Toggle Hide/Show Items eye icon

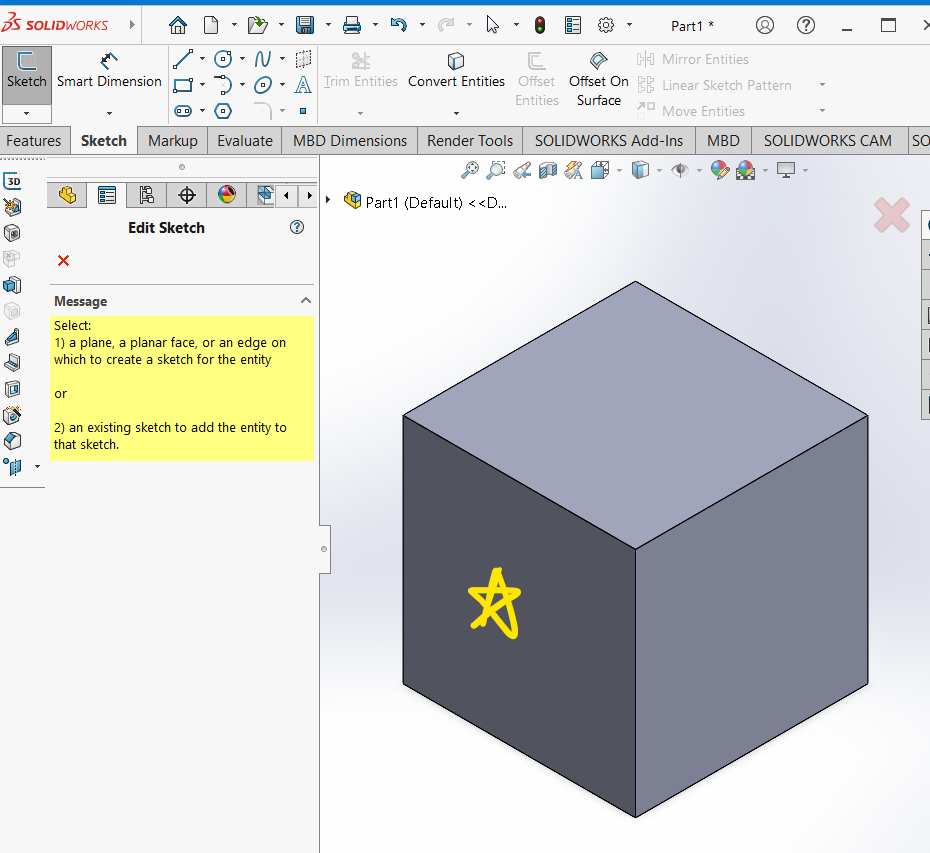tap(680, 170)
